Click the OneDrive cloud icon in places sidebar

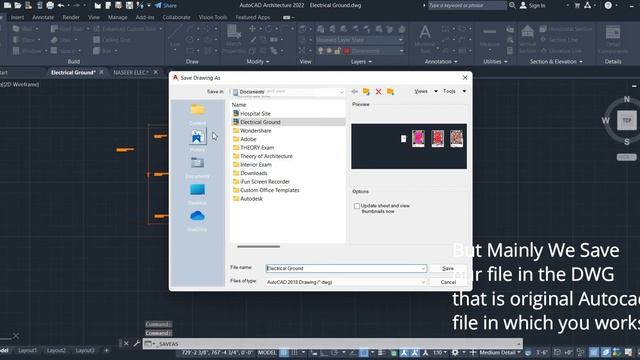[197, 216]
